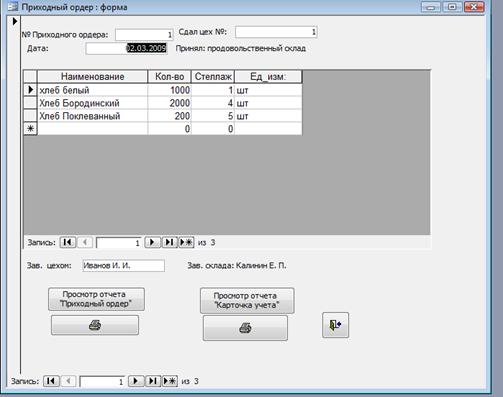This screenshot has width=503, height=397.
Task: Add new record in main form navigator
Action: point(170,381)
